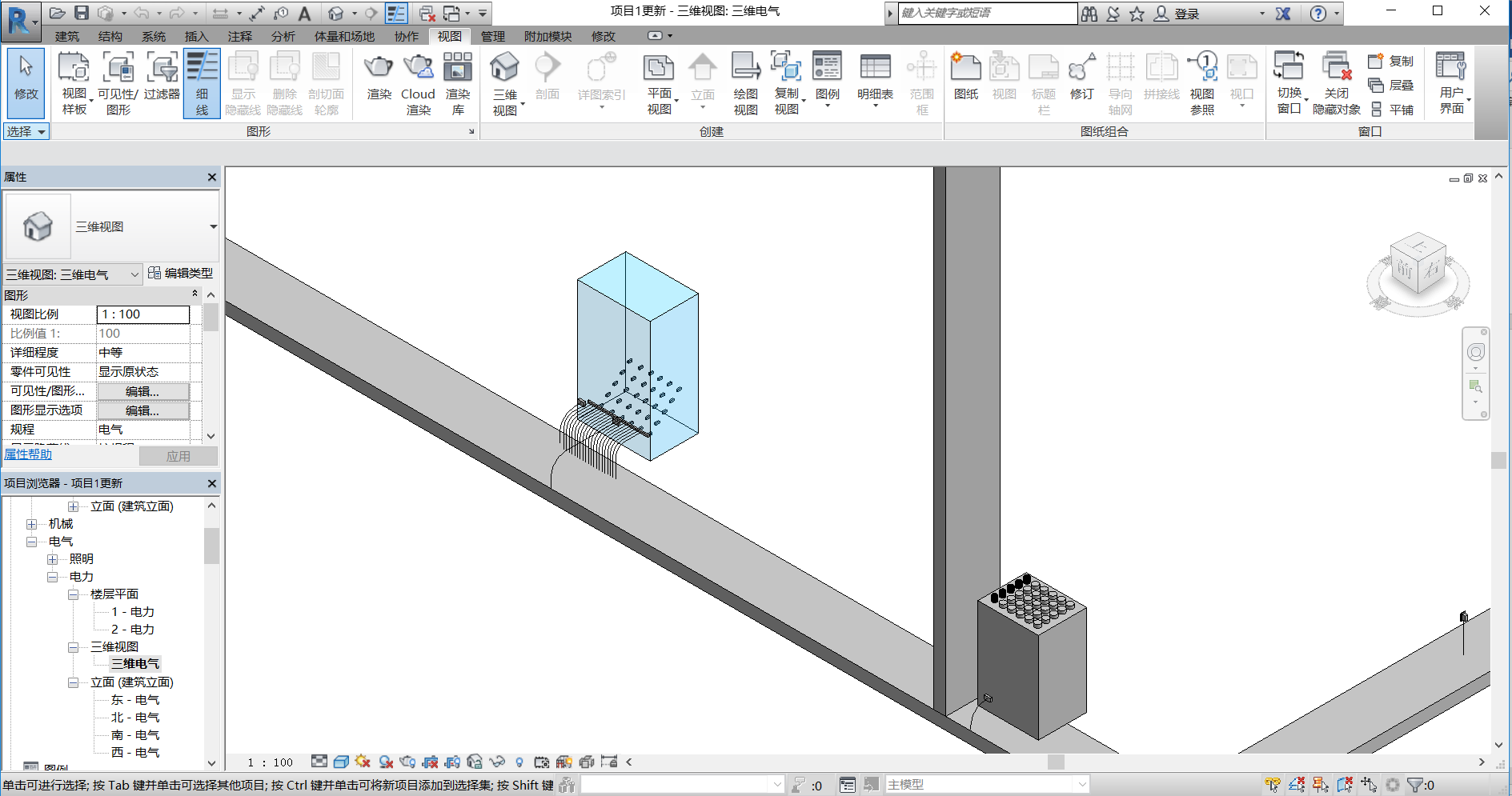Click 登录 to sign in
Viewport: 1512px width, 796px height.
click(x=1187, y=14)
